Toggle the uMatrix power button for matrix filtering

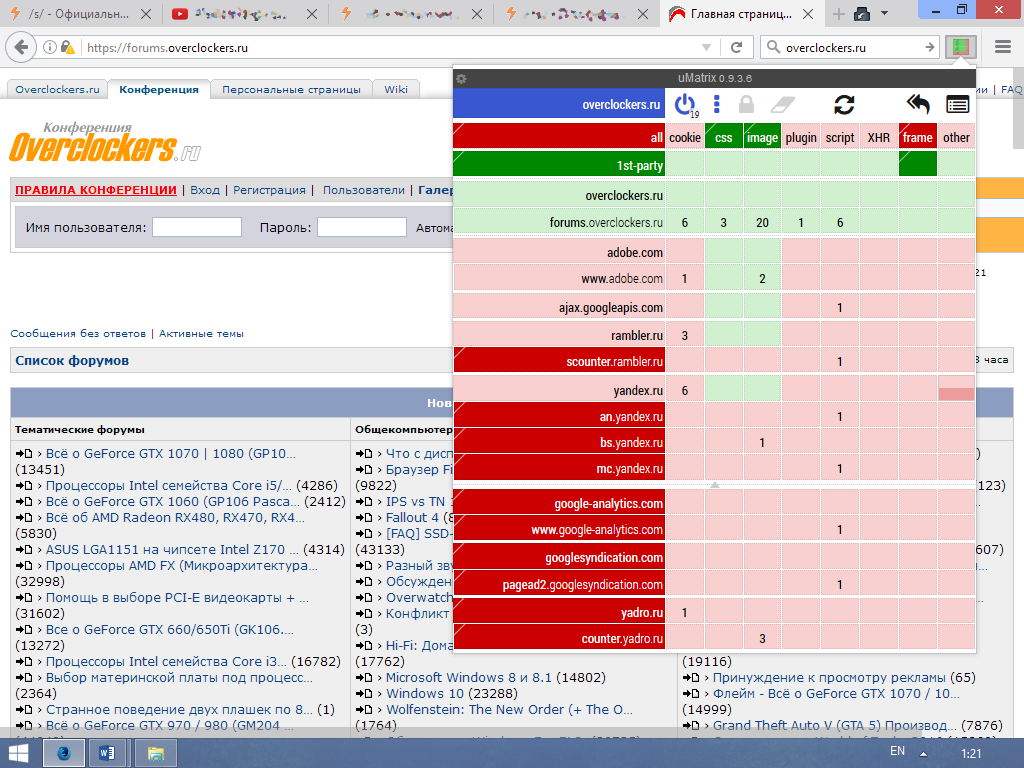(684, 104)
